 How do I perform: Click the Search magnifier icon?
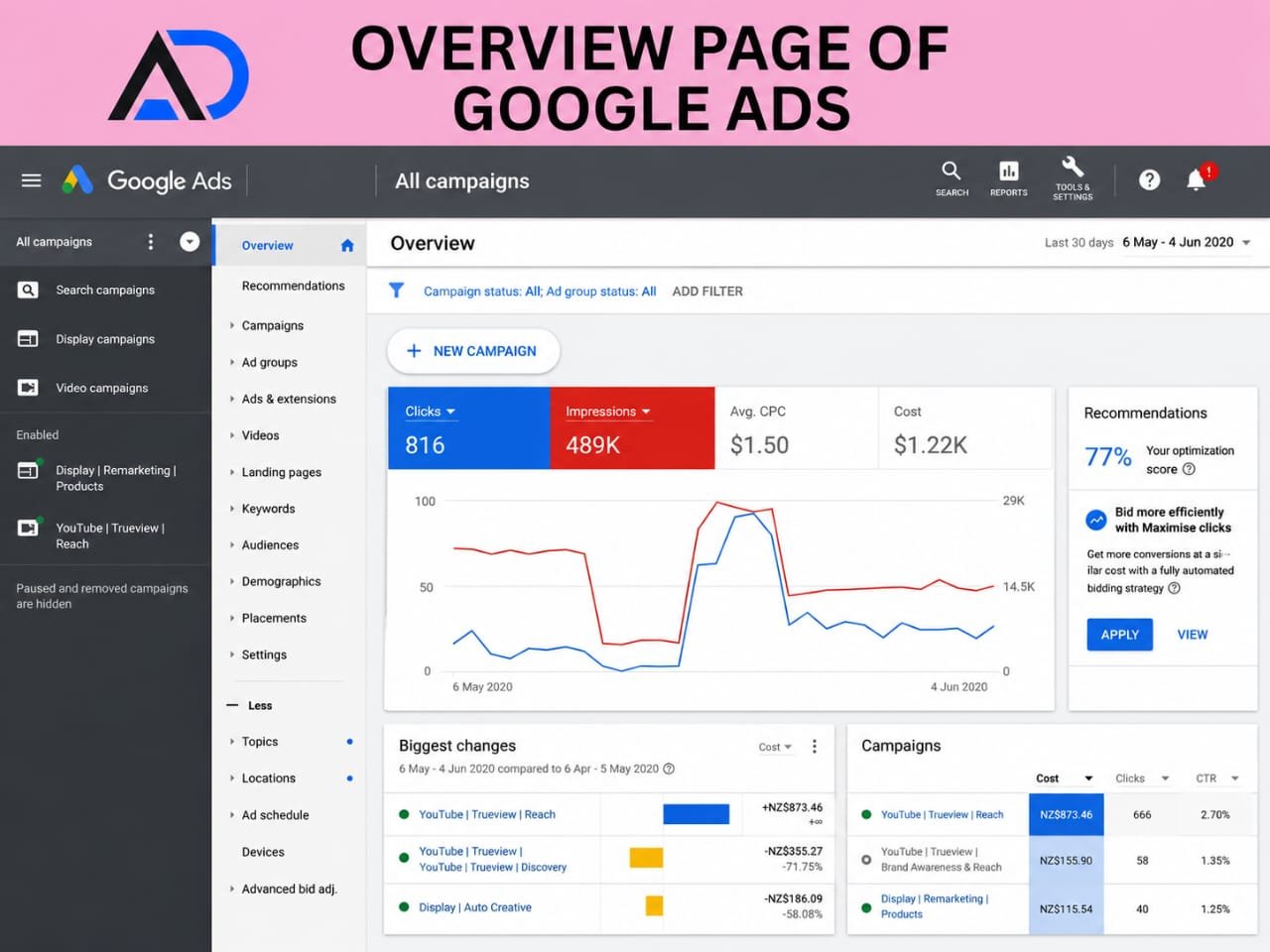click(x=952, y=171)
